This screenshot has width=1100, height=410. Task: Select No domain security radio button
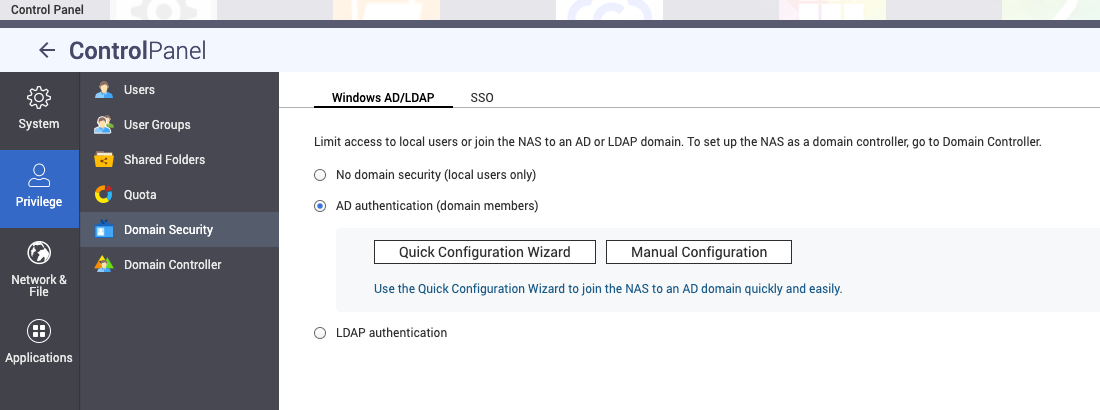point(320,175)
